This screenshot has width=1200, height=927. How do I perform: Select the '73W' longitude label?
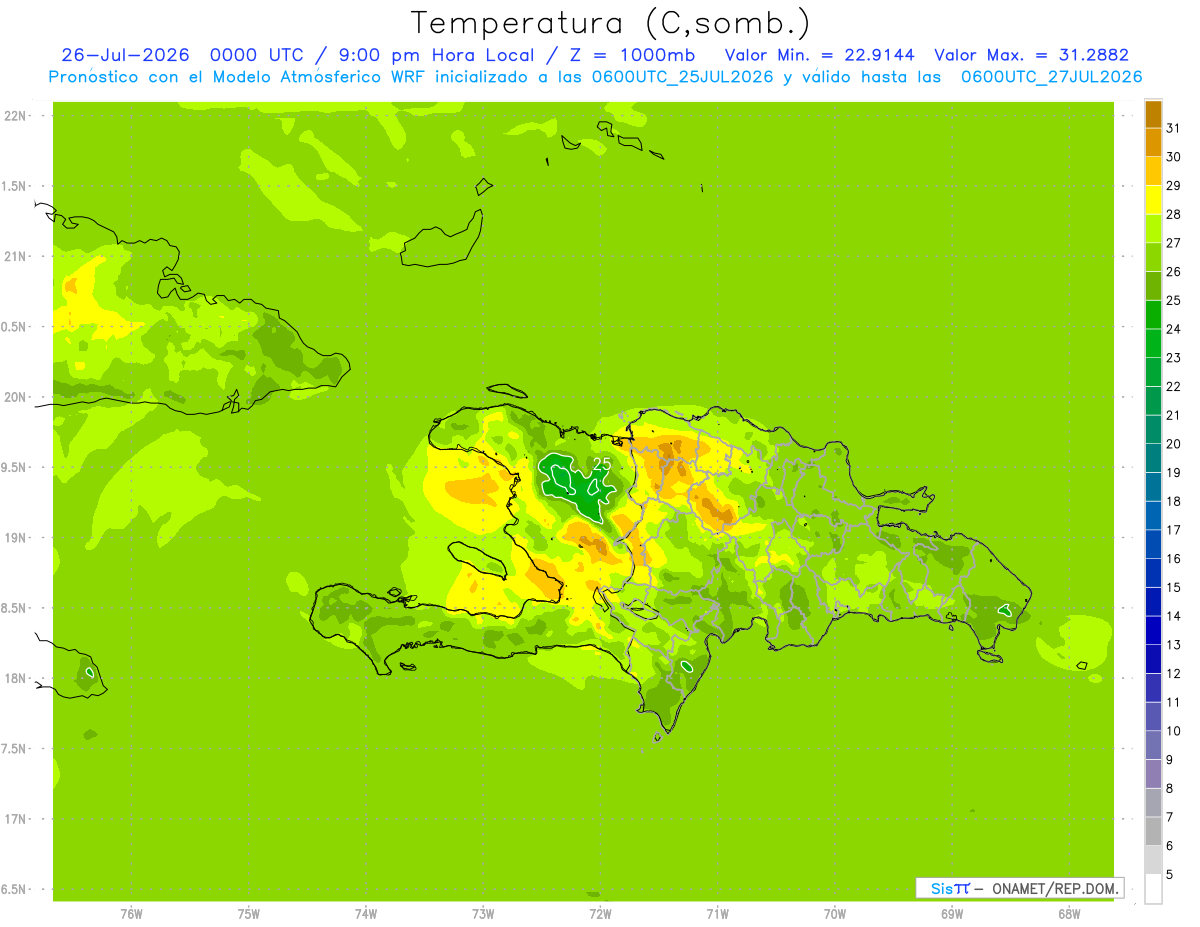pyautogui.click(x=483, y=913)
